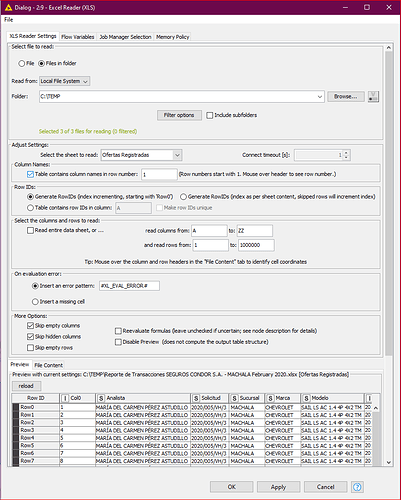Image resolution: width=401 pixels, height=500 pixels.
Task: Select the Files in folder radio button
Action: [41, 63]
